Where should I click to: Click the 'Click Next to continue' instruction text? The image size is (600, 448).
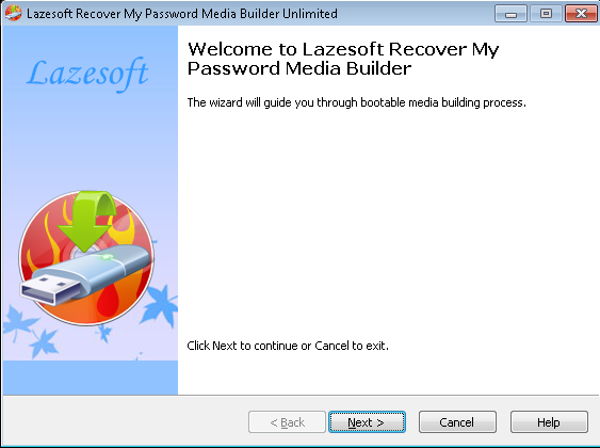click(288, 346)
